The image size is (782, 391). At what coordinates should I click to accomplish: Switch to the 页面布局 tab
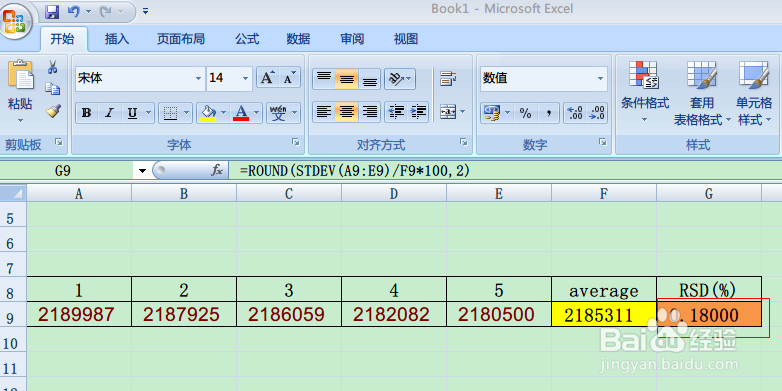click(x=181, y=39)
